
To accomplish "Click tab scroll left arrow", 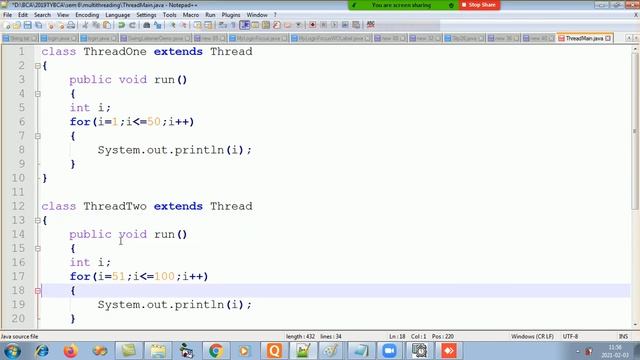I will [629, 38].
